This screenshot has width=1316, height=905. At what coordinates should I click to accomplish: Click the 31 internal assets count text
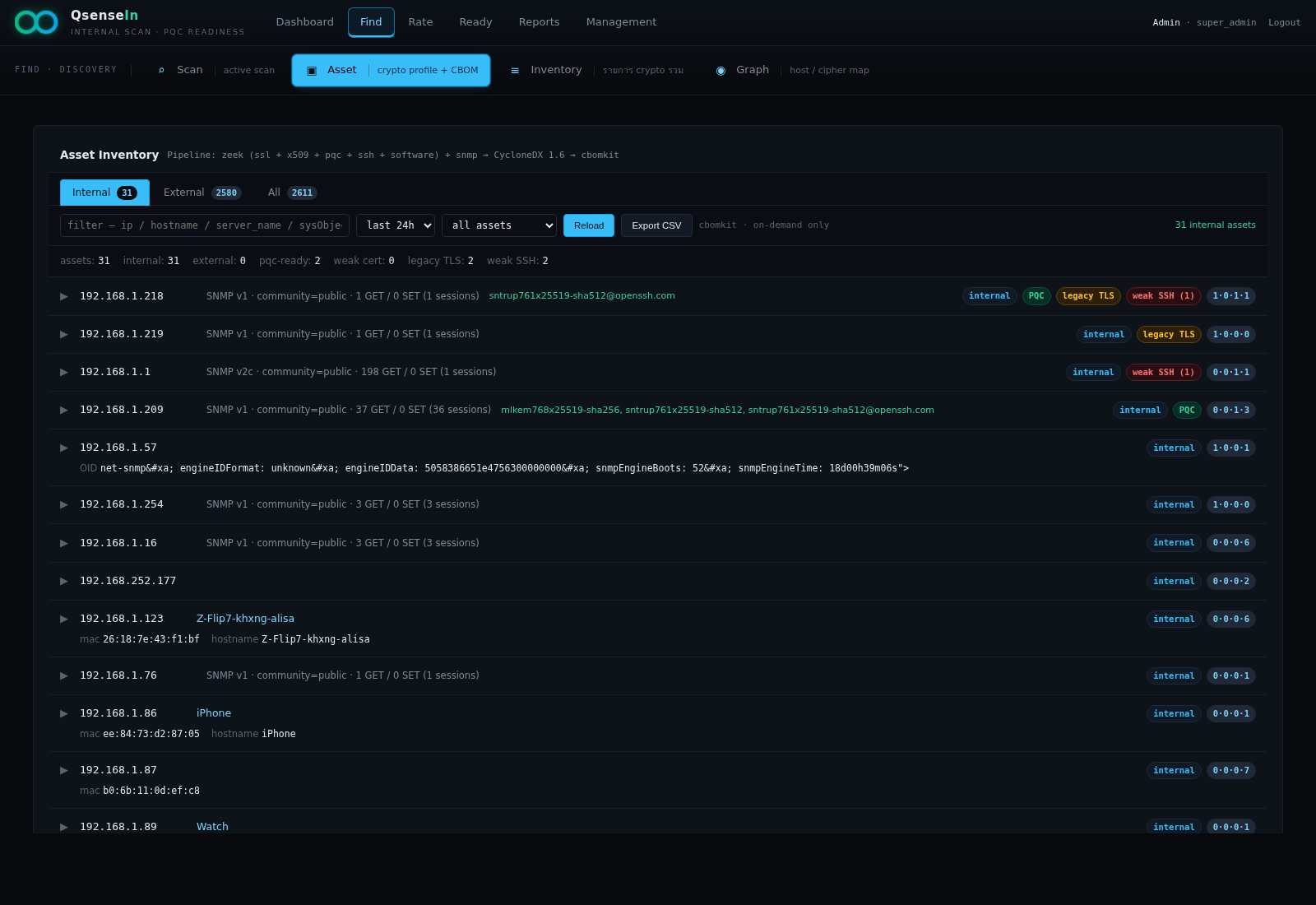click(1215, 225)
